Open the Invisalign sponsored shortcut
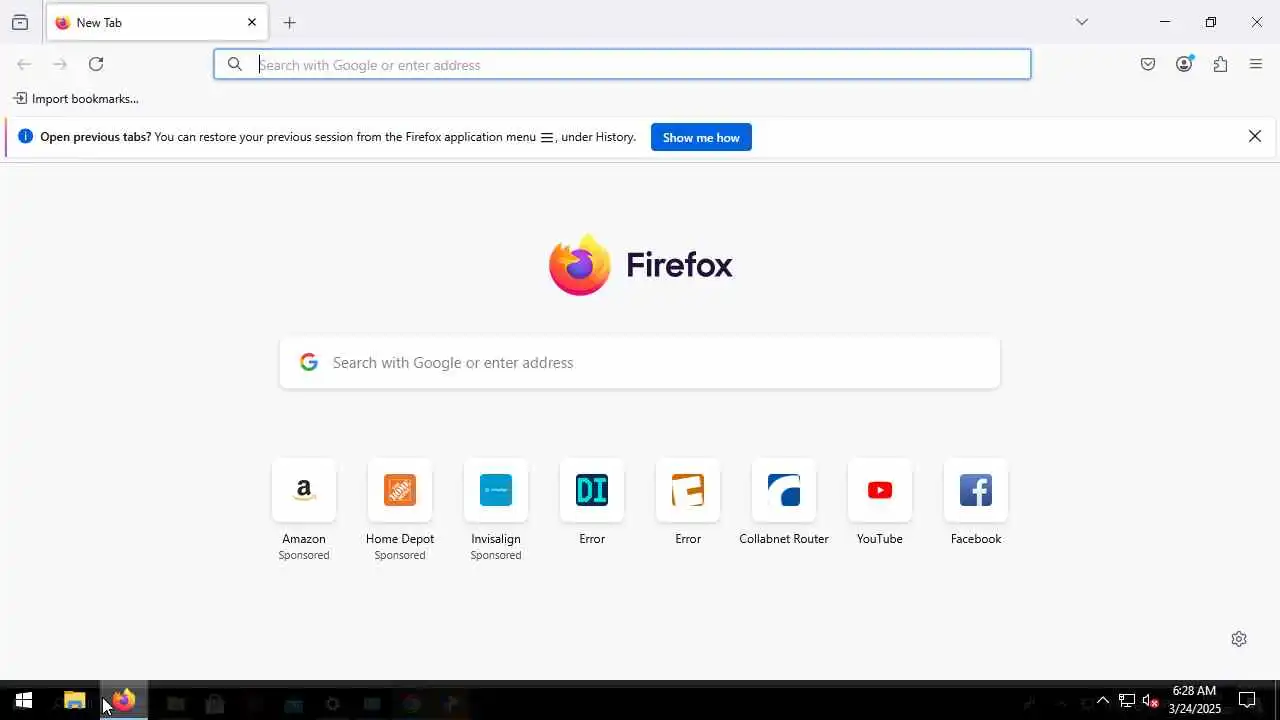The height and width of the screenshot is (720, 1280). click(x=496, y=490)
